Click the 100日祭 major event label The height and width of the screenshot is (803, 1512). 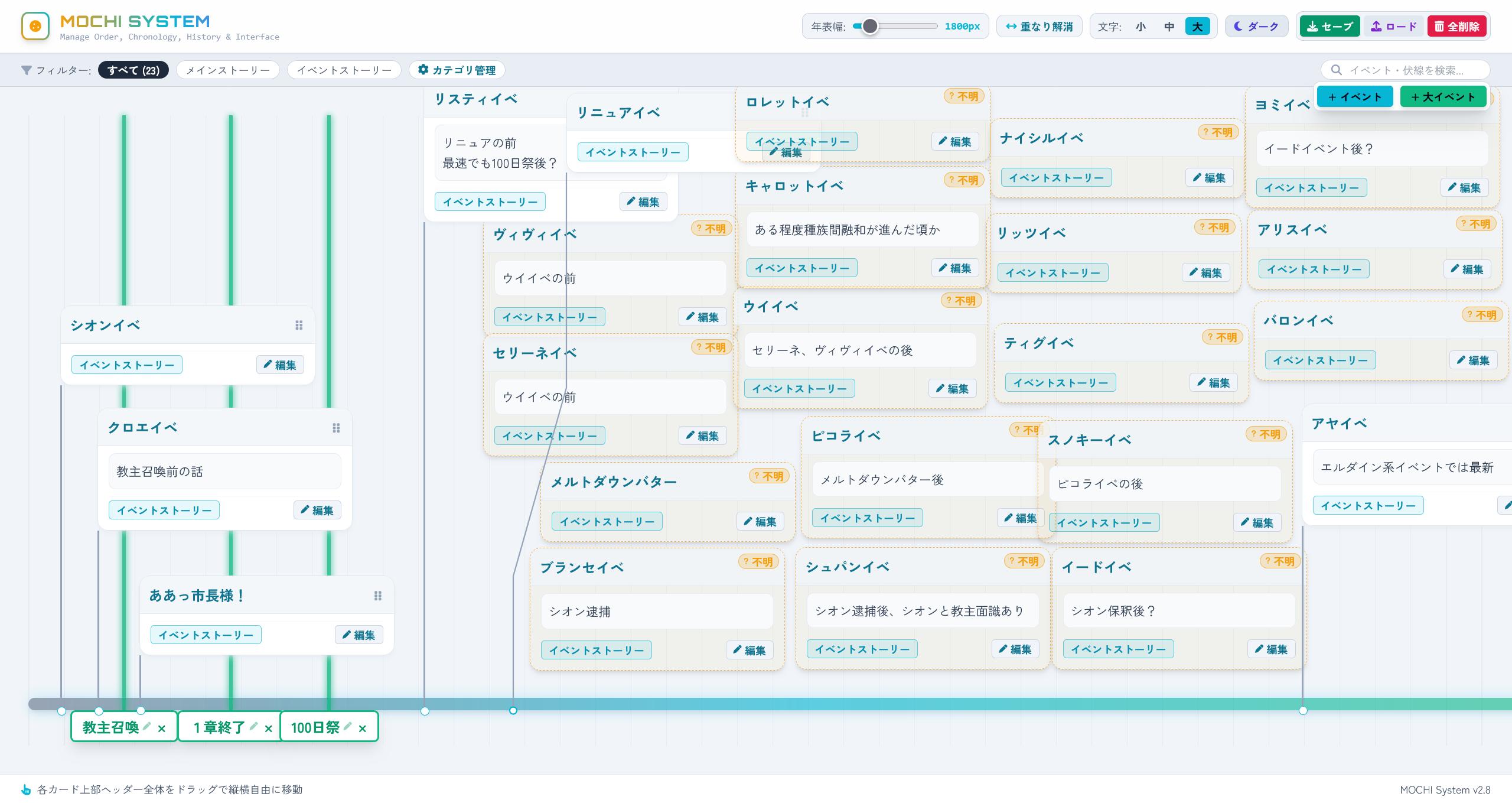315,727
